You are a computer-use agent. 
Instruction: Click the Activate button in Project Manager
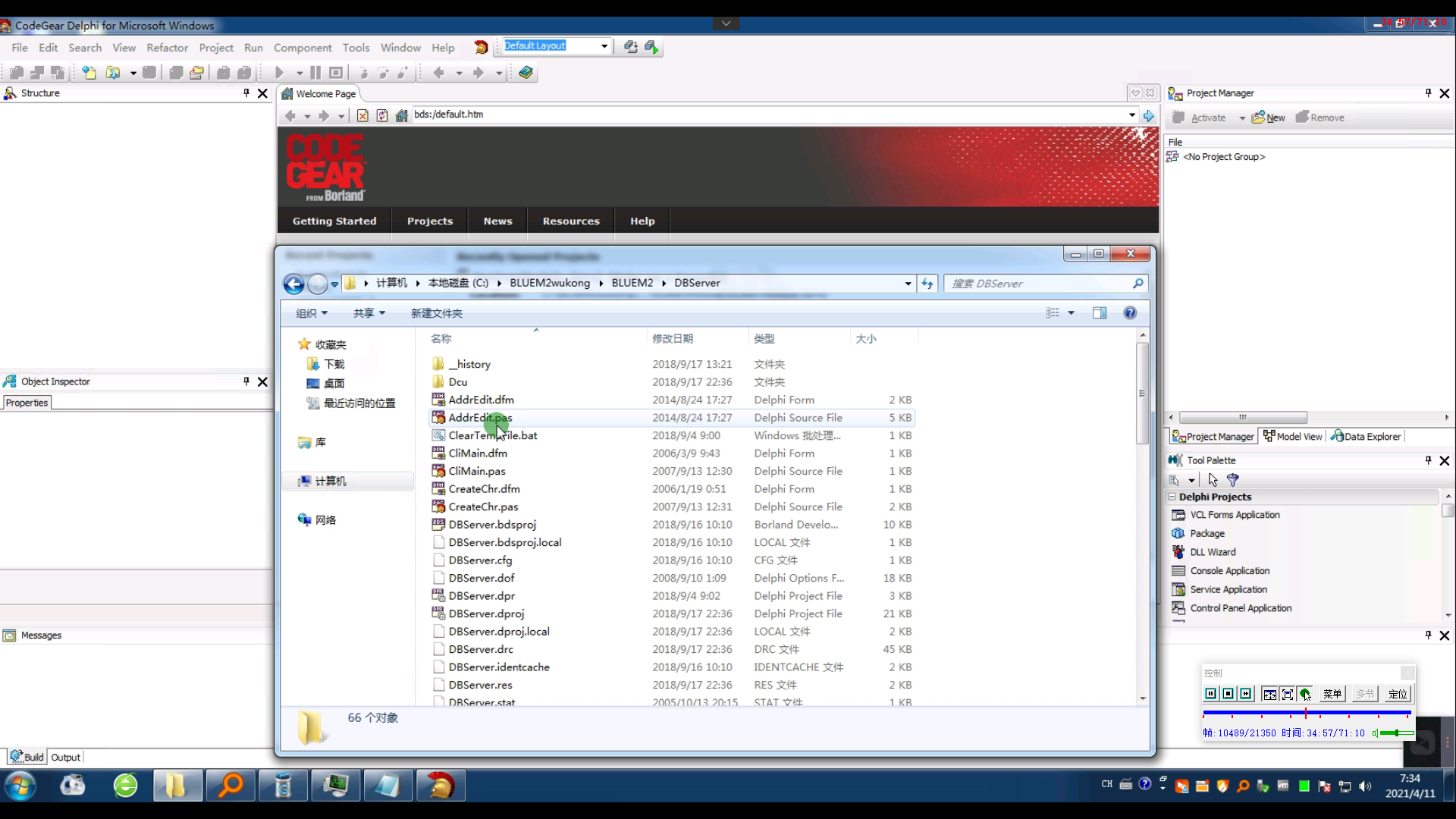(1208, 117)
